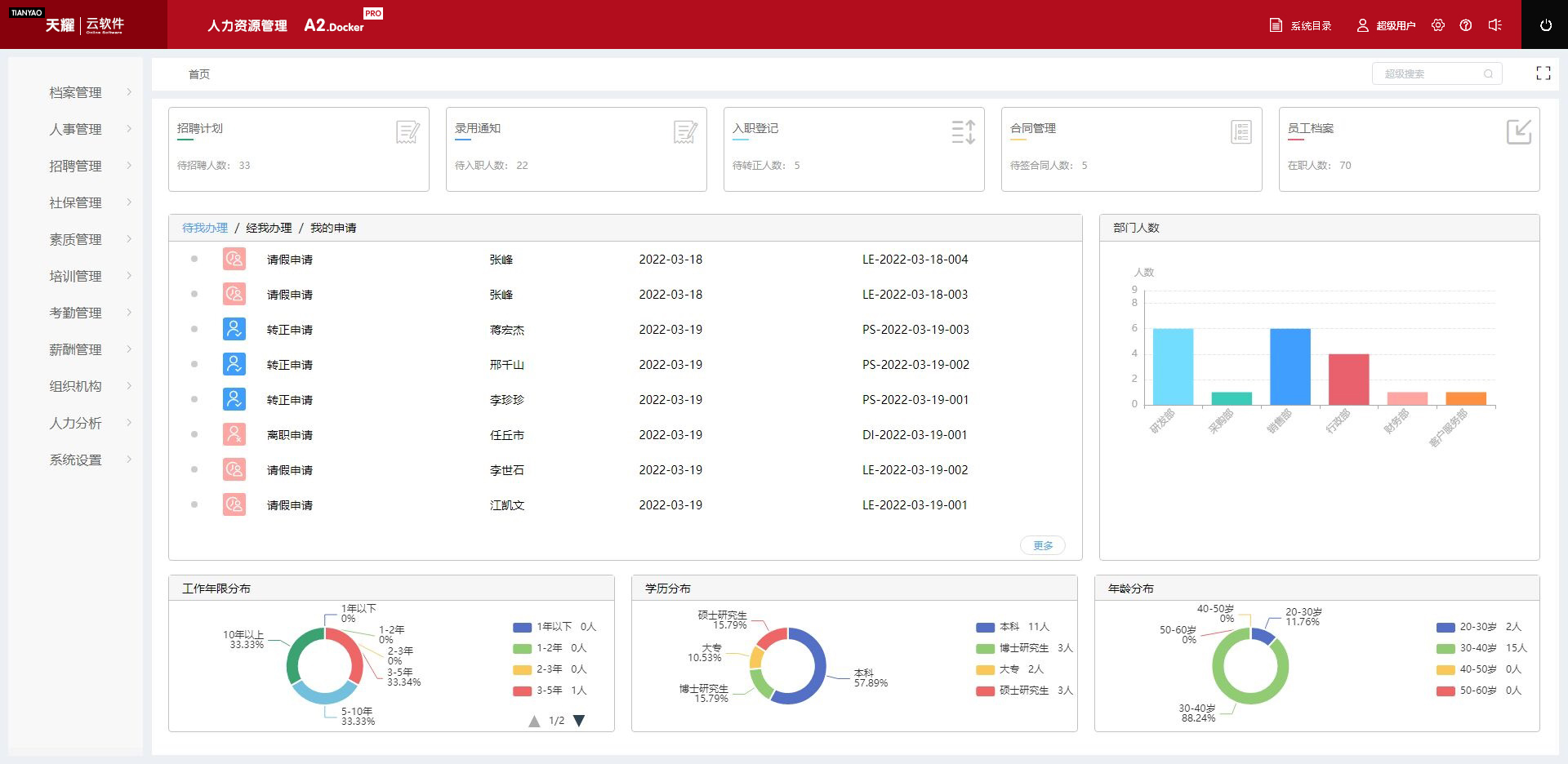Toggle fullscreen mode icon
This screenshot has width=1568, height=764.
pos(1543,73)
